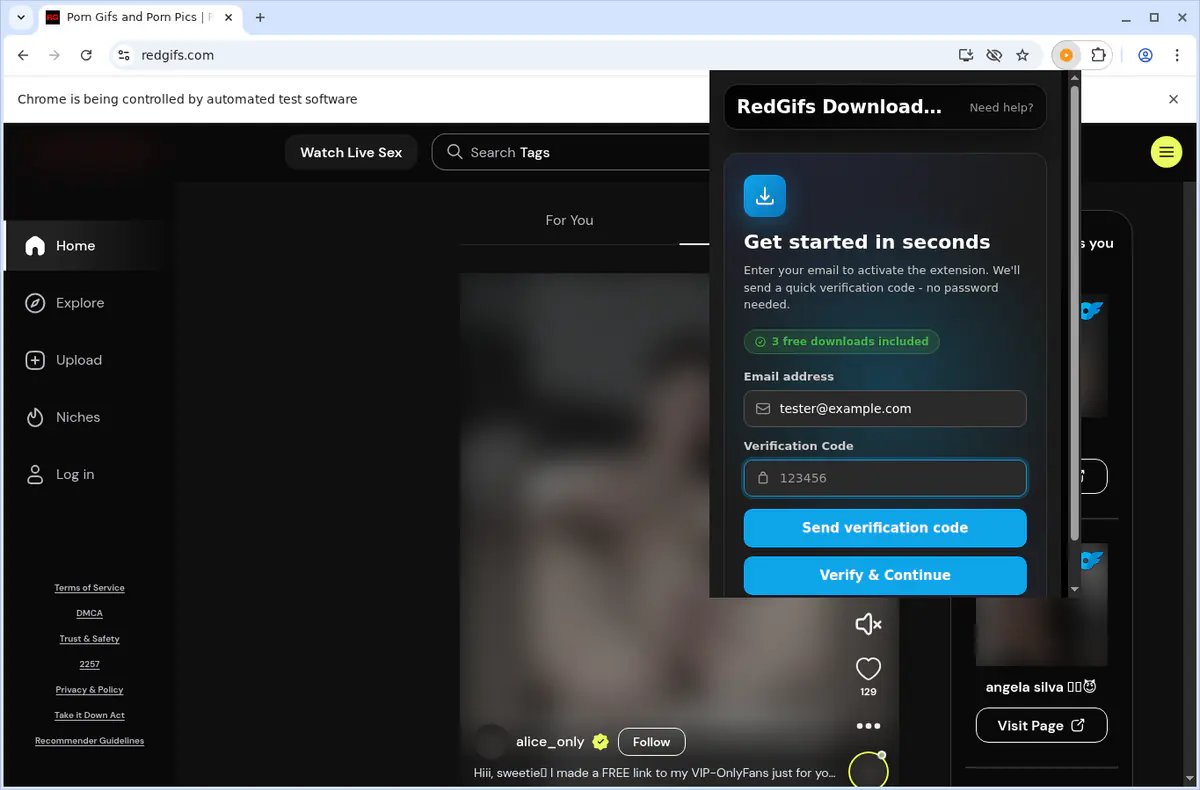Viewport: 1200px width, 790px height.
Task: Open the Recommender Guidelines link
Action: 89,741
